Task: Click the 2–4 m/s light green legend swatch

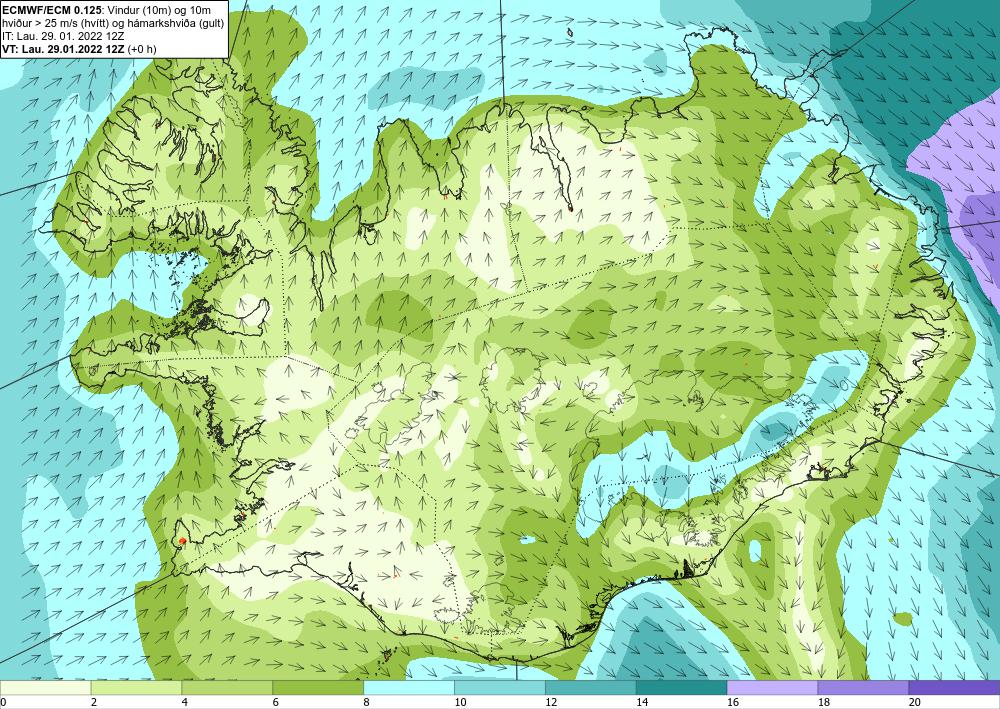Action: pyautogui.click(x=136, y=688)
